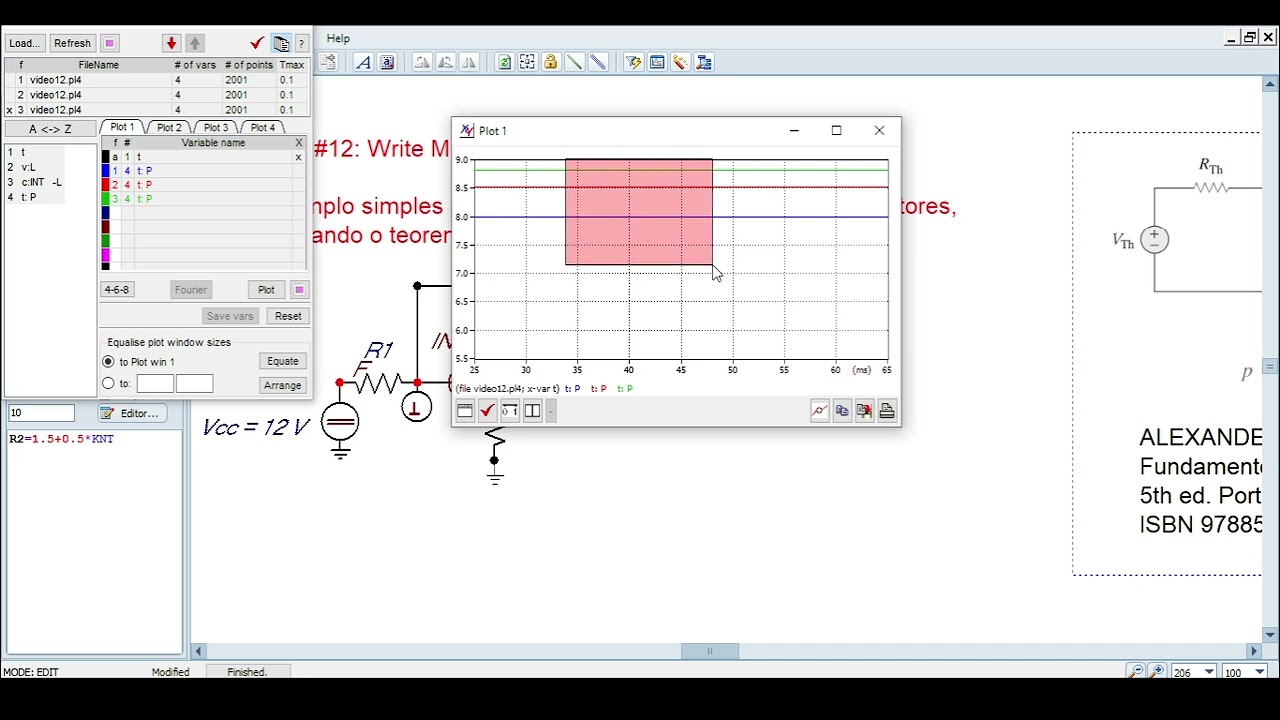Image resolution: width=1280 pixels, height=720 pixels.
Task: Select the green line drawing tool
Action: point(574,62)
